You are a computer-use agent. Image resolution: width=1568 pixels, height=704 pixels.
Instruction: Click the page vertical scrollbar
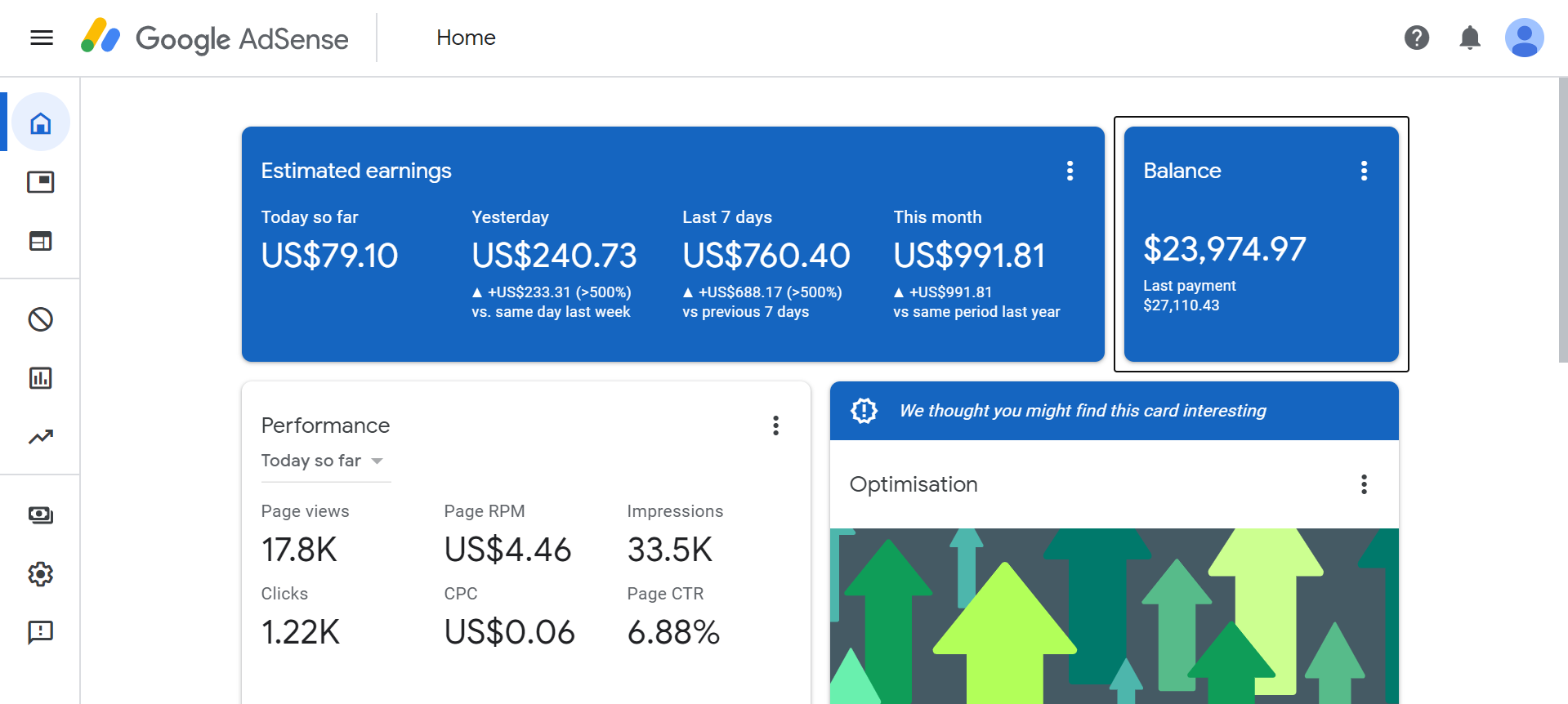click(x=1562, y=221)
